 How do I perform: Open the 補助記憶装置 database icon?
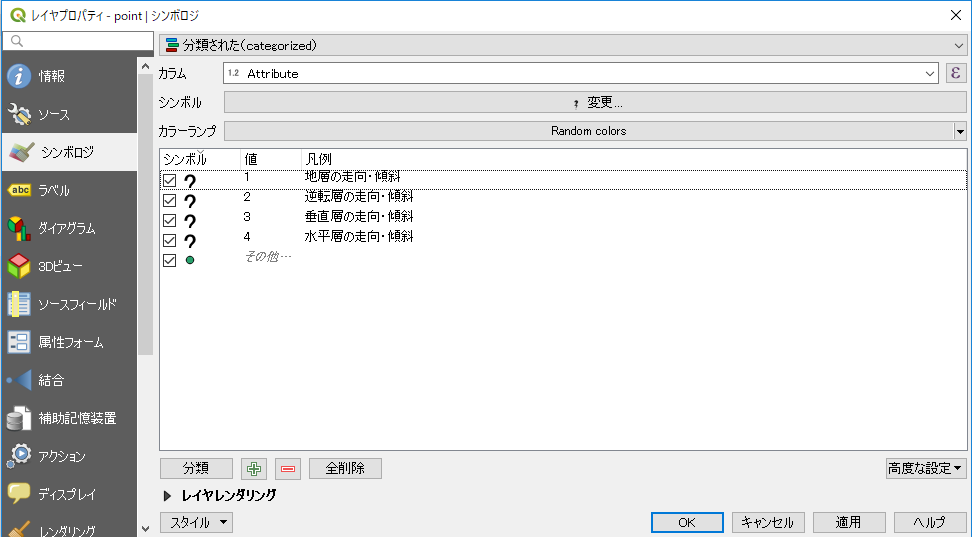click(19, 419)
